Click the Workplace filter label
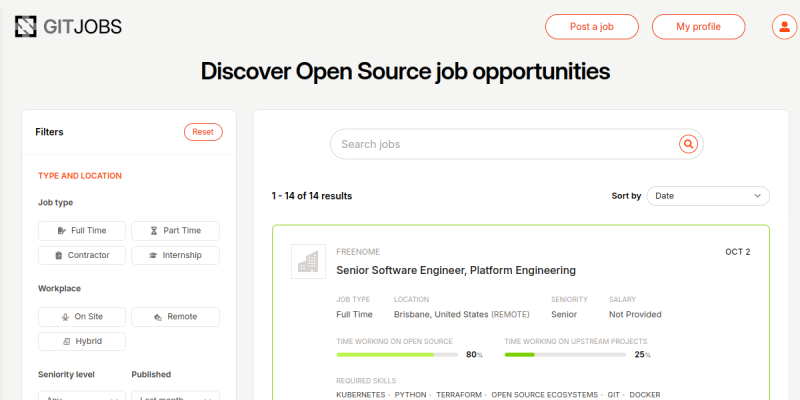800x400 pixels. [x=59, y=289]
